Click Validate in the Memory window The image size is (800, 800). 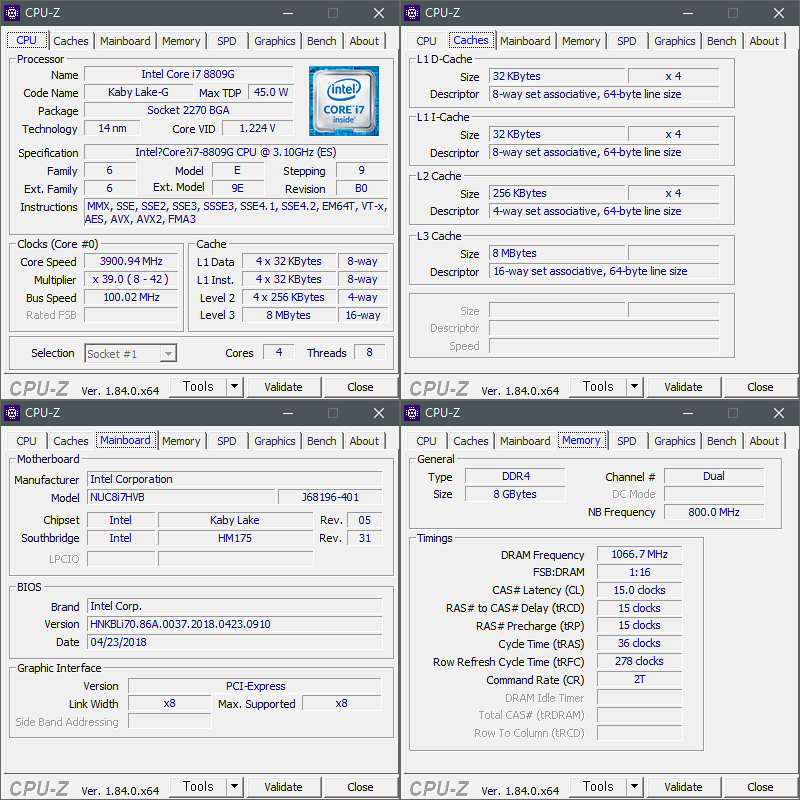pos(684,787)
